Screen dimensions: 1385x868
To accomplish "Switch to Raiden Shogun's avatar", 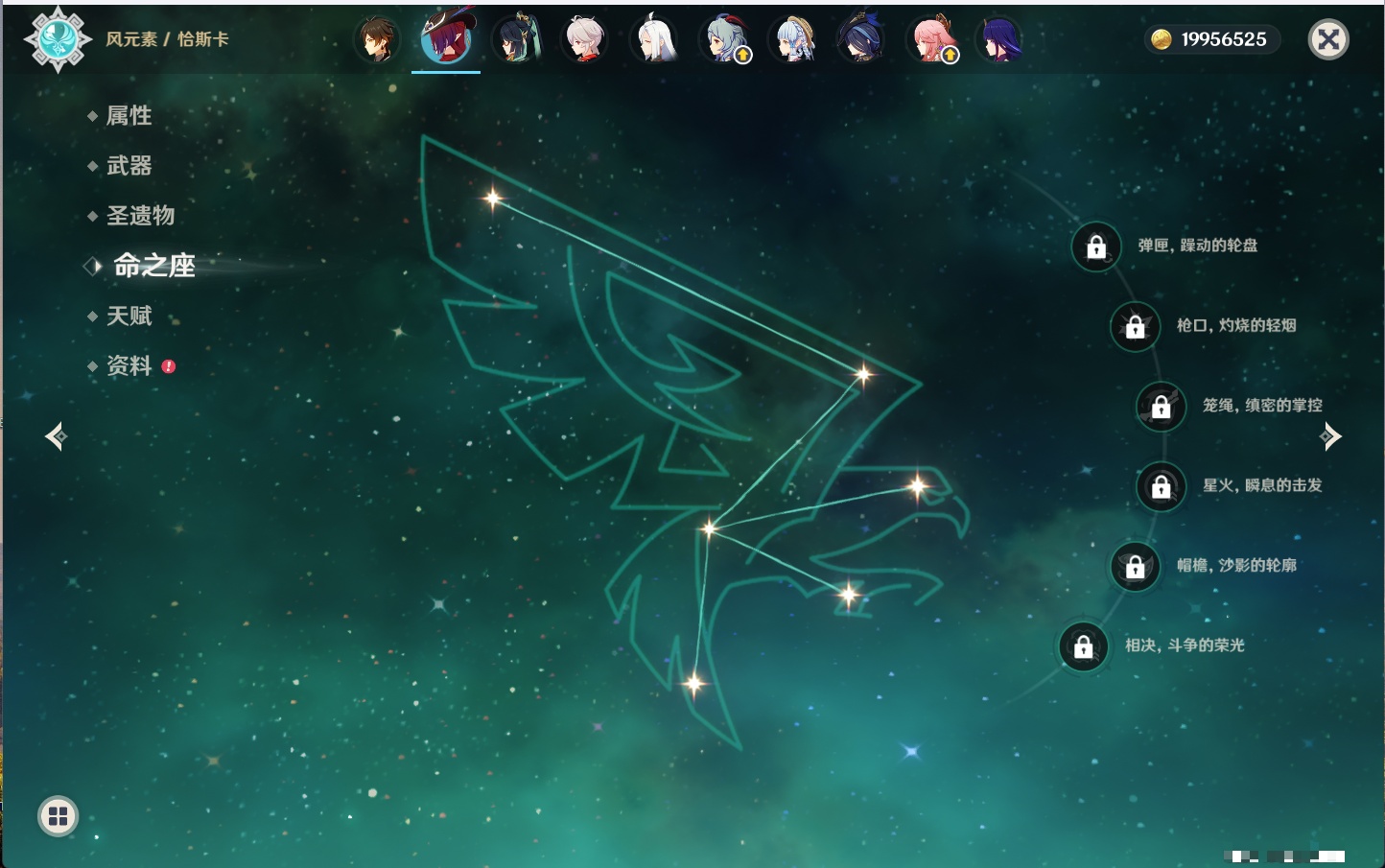I will coord(999,40).
